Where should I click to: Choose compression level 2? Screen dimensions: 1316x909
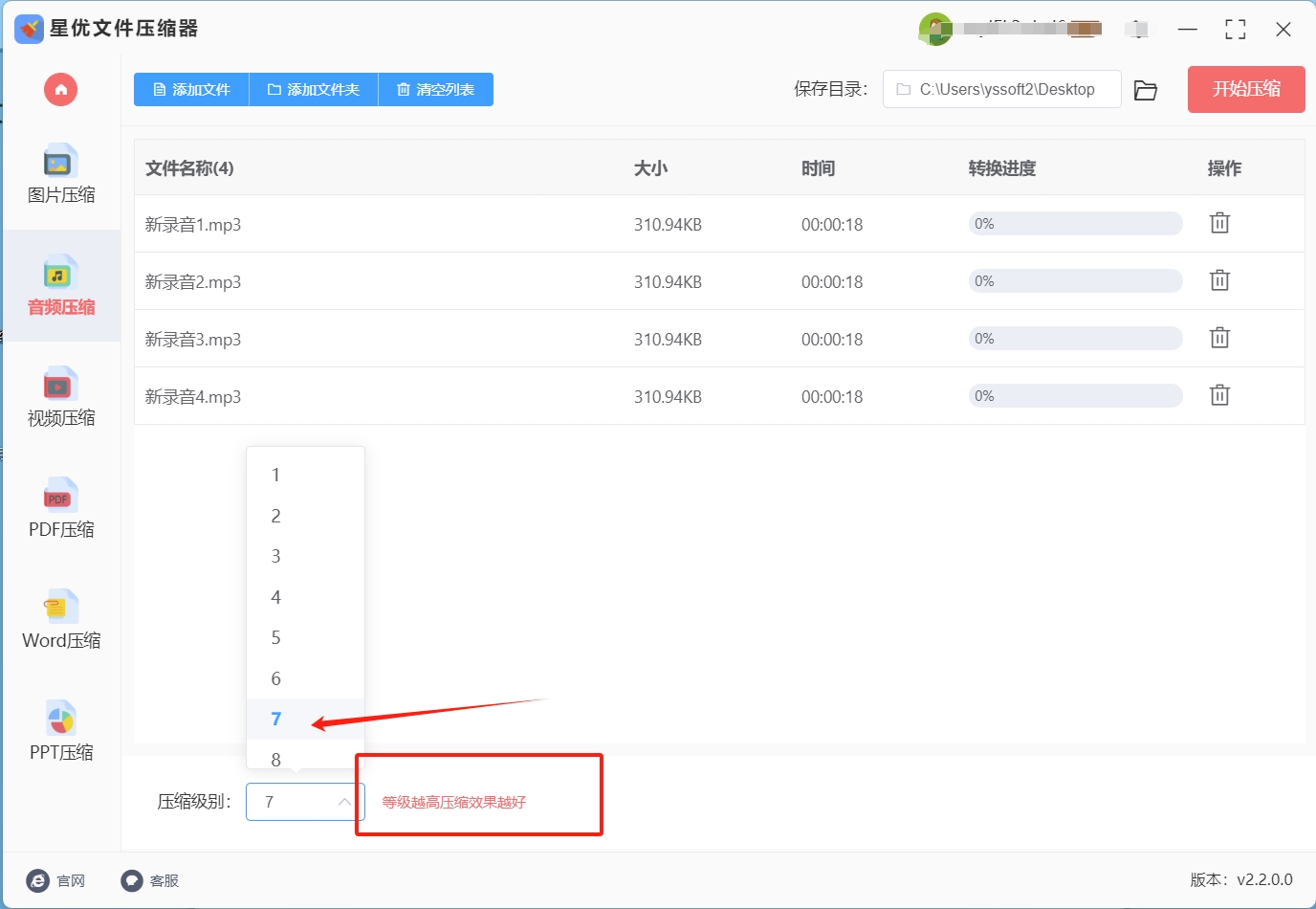click(x=305, y=516)
